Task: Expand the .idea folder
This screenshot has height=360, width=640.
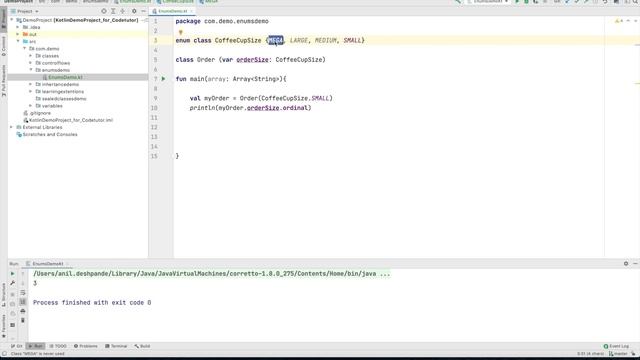Action: pyautogui.click(x=18, y=27)
